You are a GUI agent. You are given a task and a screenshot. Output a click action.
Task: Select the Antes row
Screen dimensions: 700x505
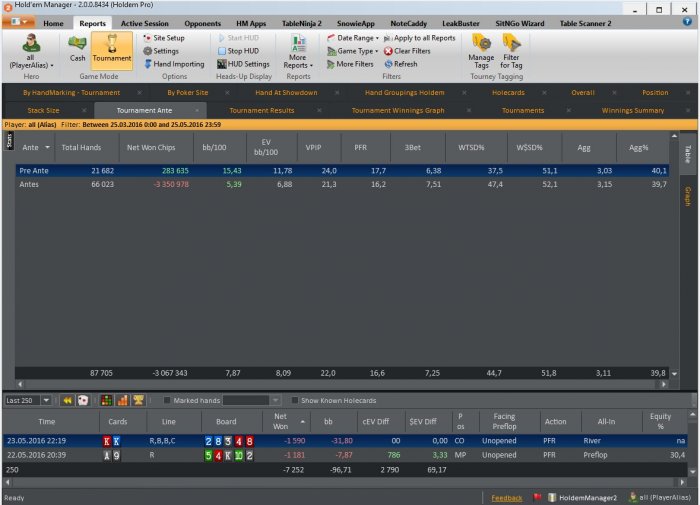(342, 184)
